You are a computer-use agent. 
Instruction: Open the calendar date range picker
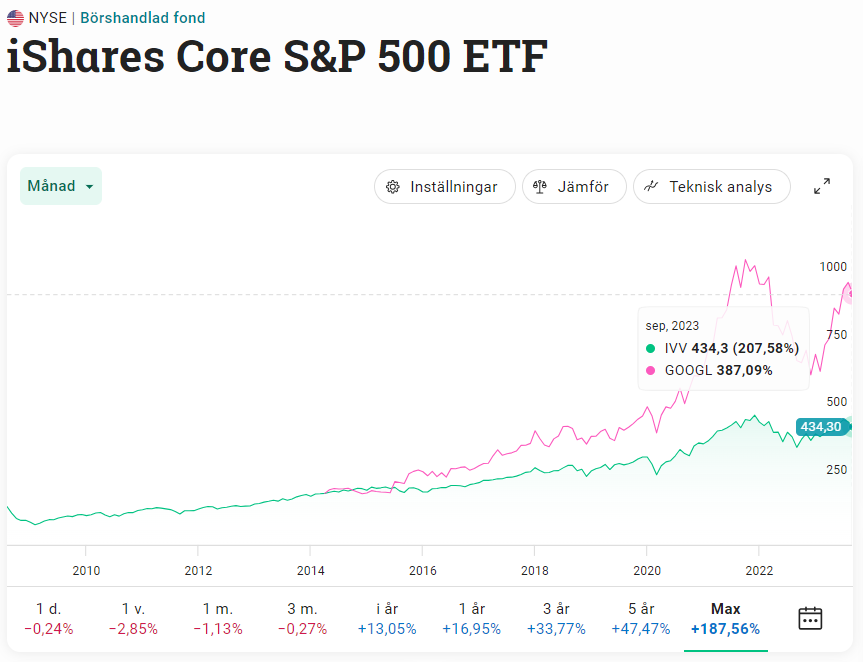pyautogui.click(x=810, y=618)
